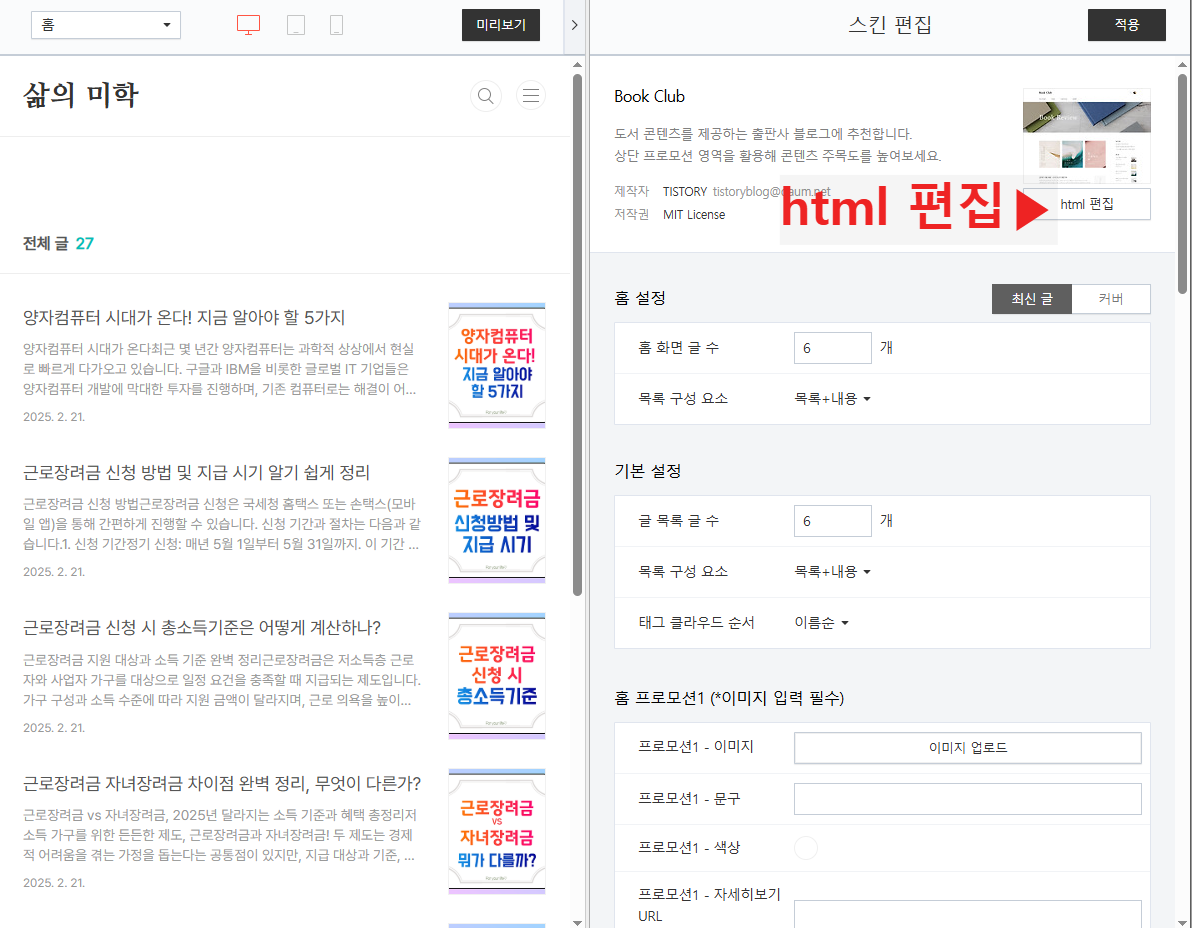
Task: Open the blog search icon
Action: [485, 95]
